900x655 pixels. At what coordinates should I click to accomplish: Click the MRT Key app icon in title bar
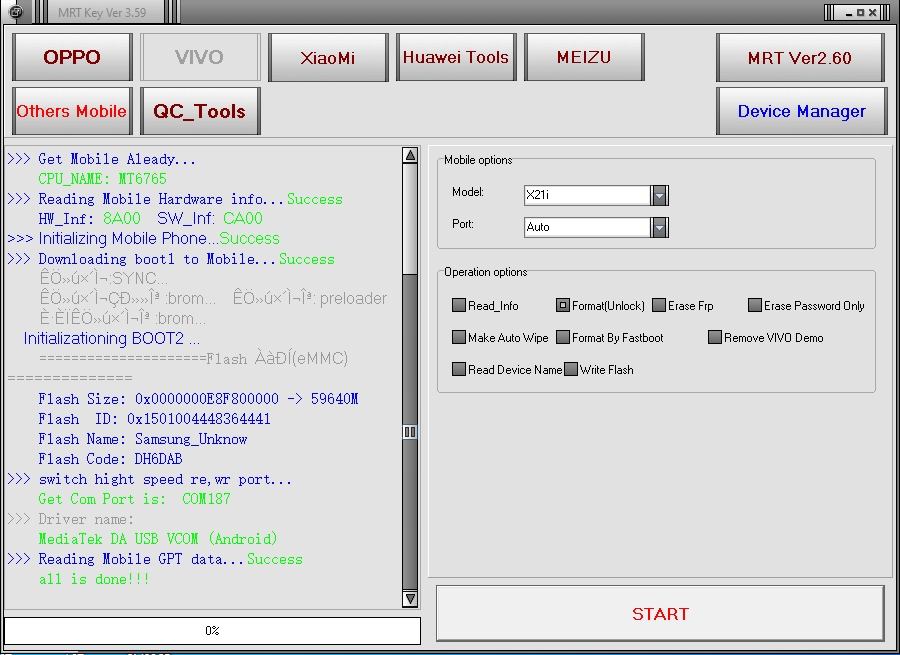17,11
